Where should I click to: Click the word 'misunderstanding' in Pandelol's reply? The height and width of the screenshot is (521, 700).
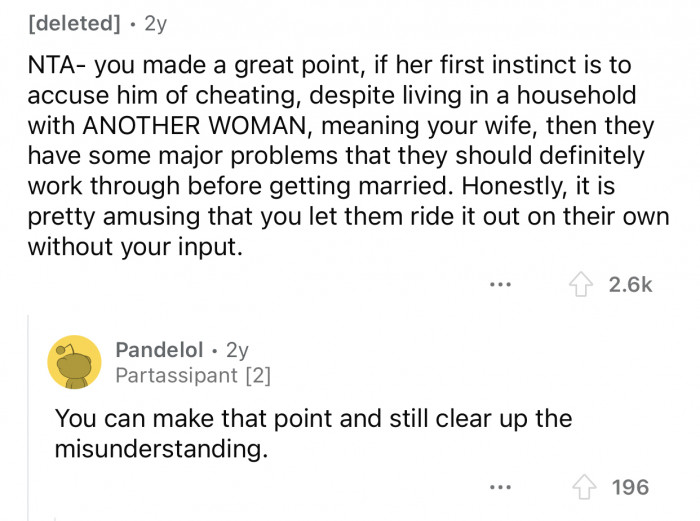click(161, 449)
